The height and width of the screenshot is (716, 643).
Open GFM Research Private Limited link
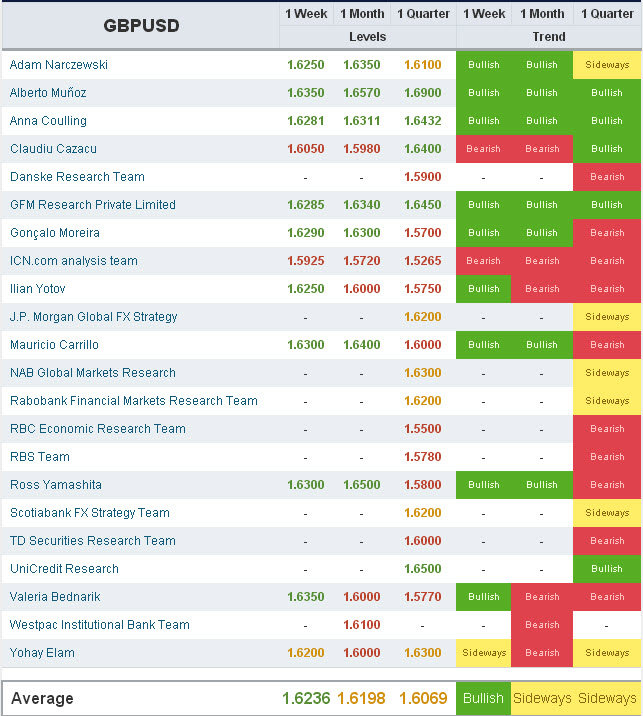[93, 205]
